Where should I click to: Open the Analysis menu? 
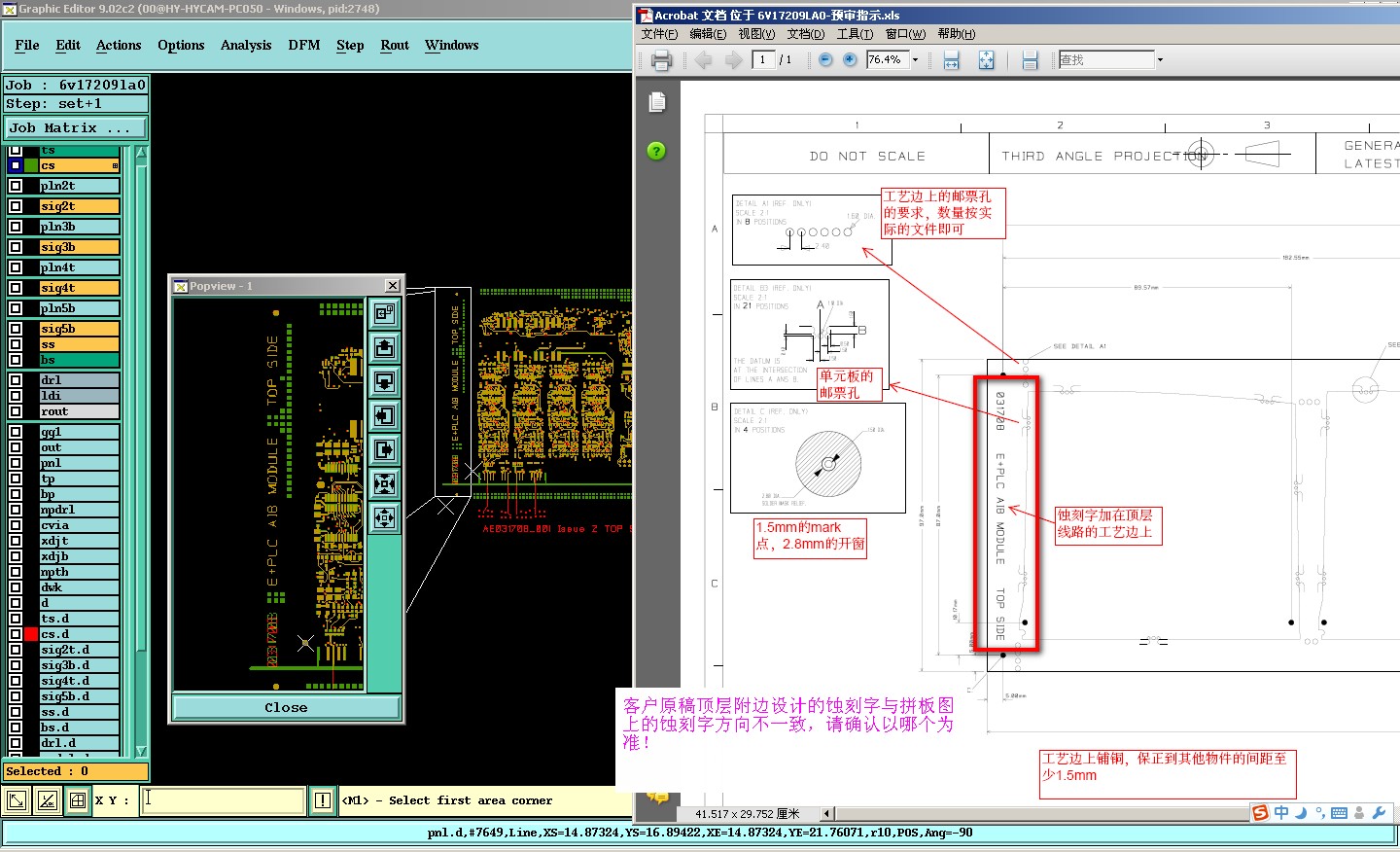tap(245, 46)
